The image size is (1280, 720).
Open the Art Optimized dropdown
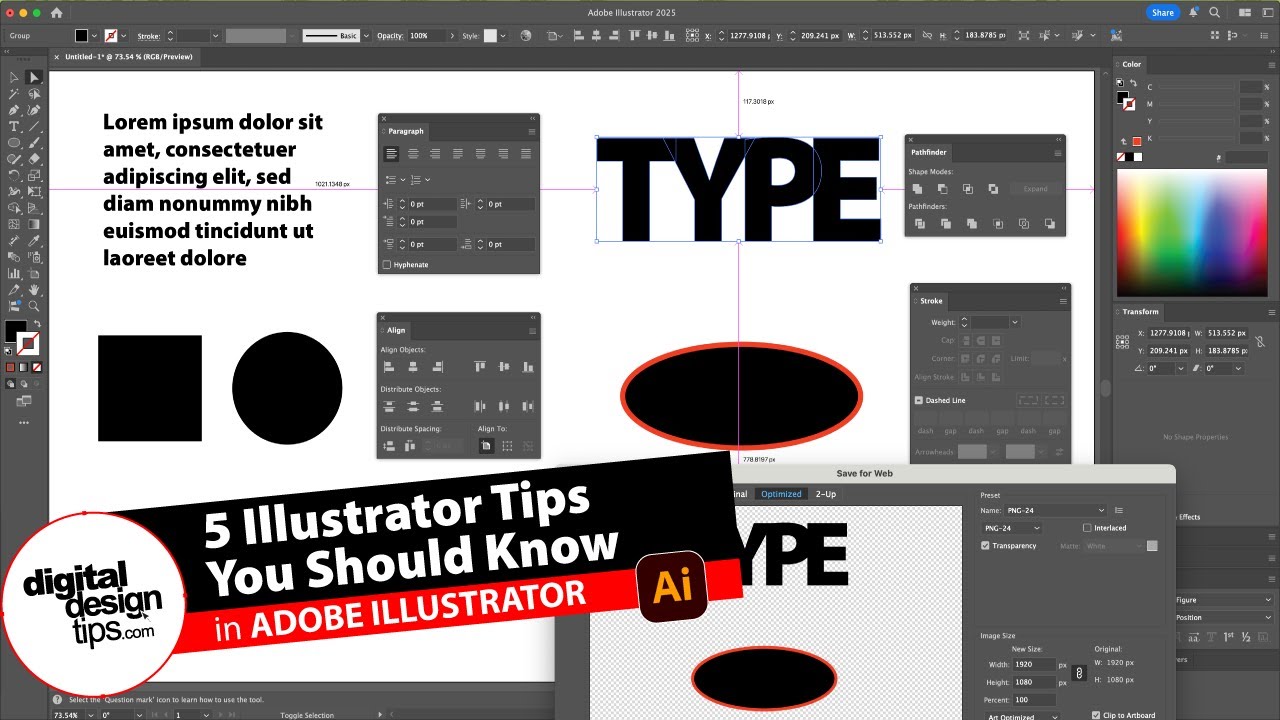1023,716
